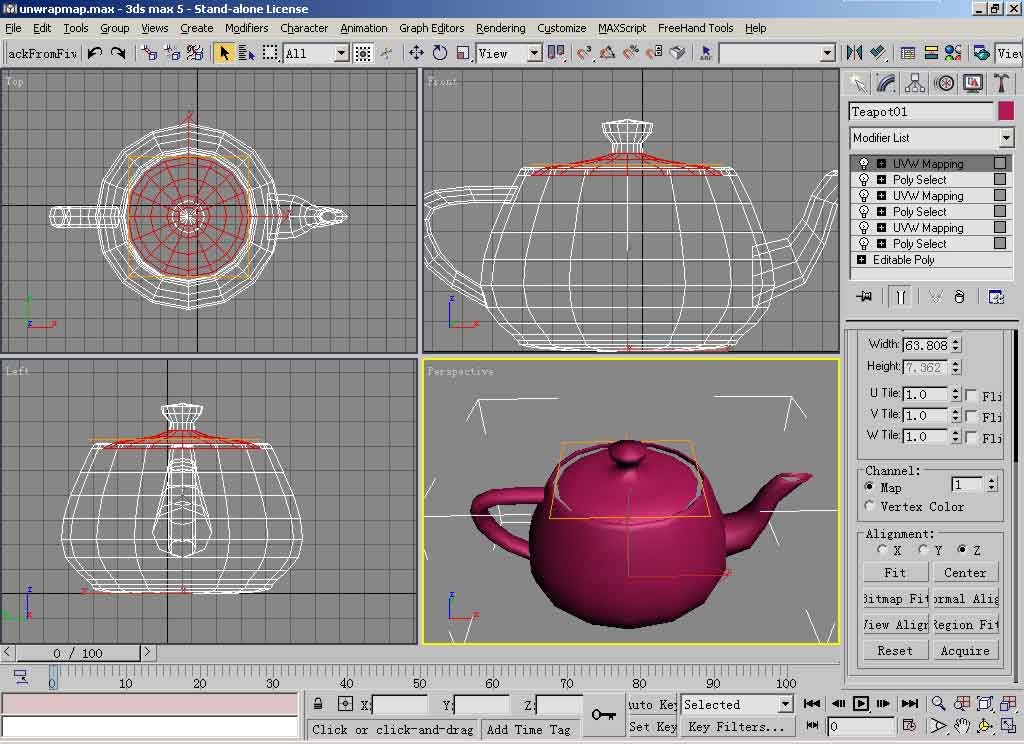Click the Mirror Selected Objects tool
Image resolution: width=1024 pixels, height=744 pixels.
854,53
